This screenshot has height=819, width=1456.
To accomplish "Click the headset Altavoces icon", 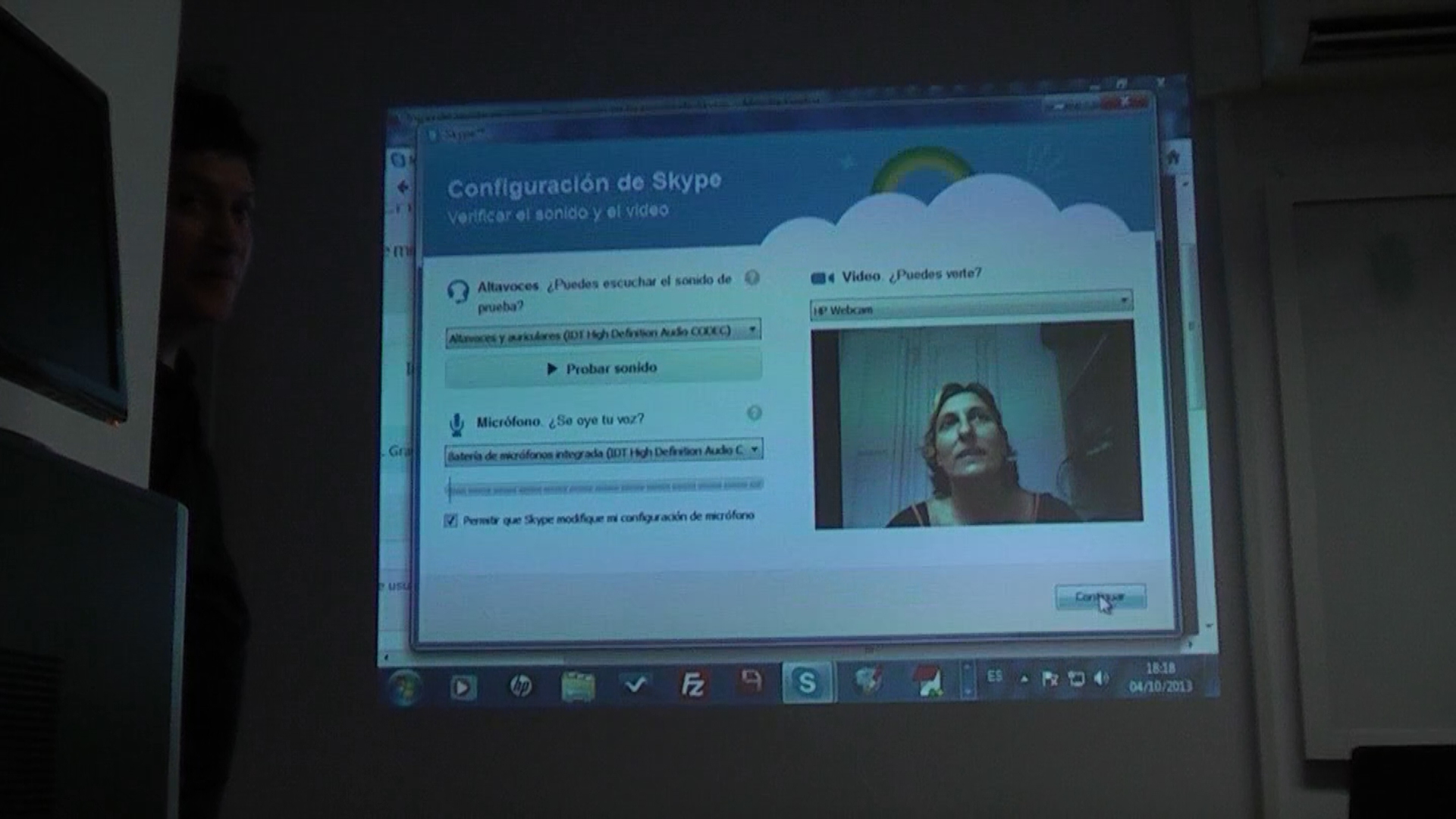I will (458, 291).
